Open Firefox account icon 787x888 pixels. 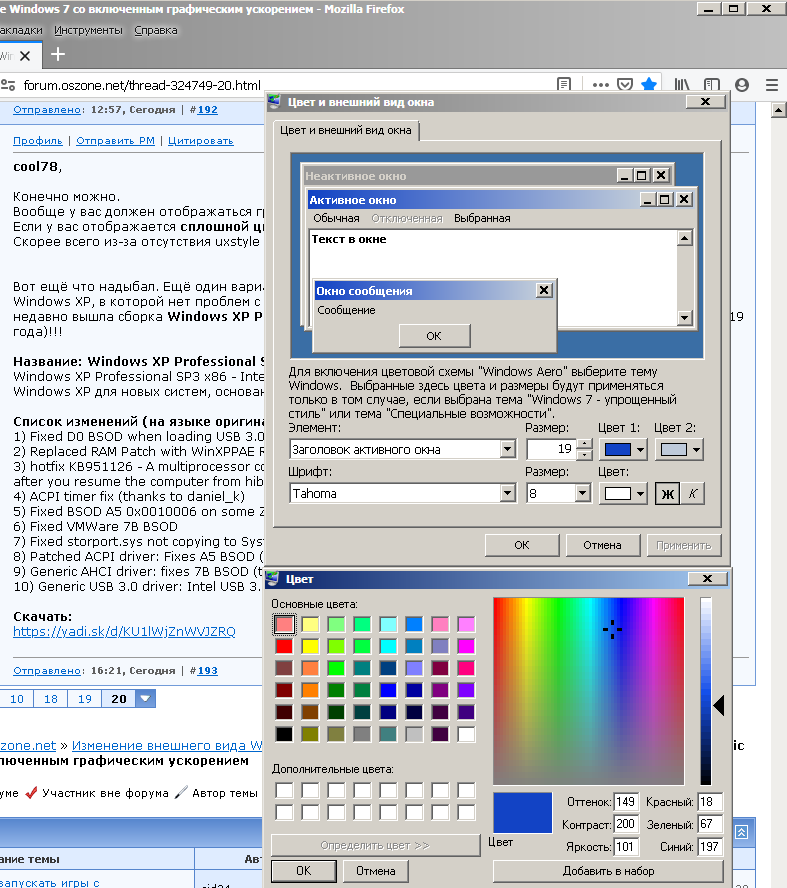coord(742,85)
